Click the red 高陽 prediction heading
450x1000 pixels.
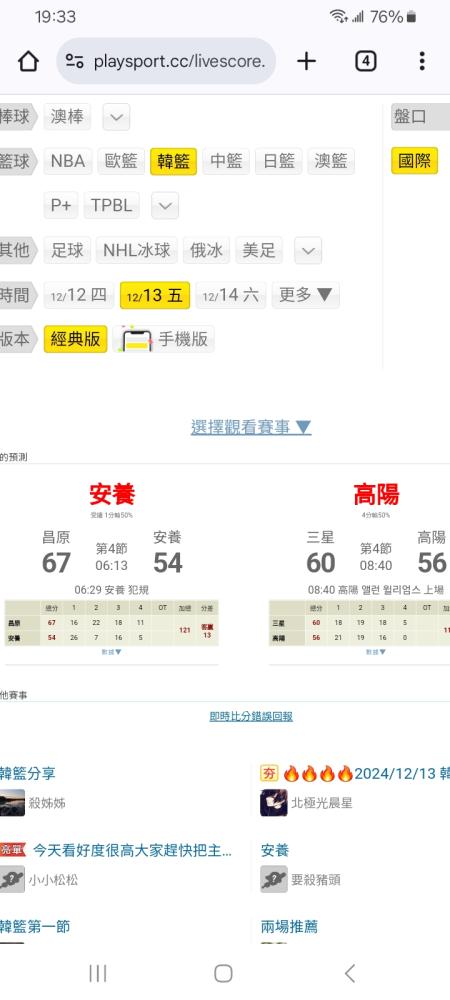(376, 494)
